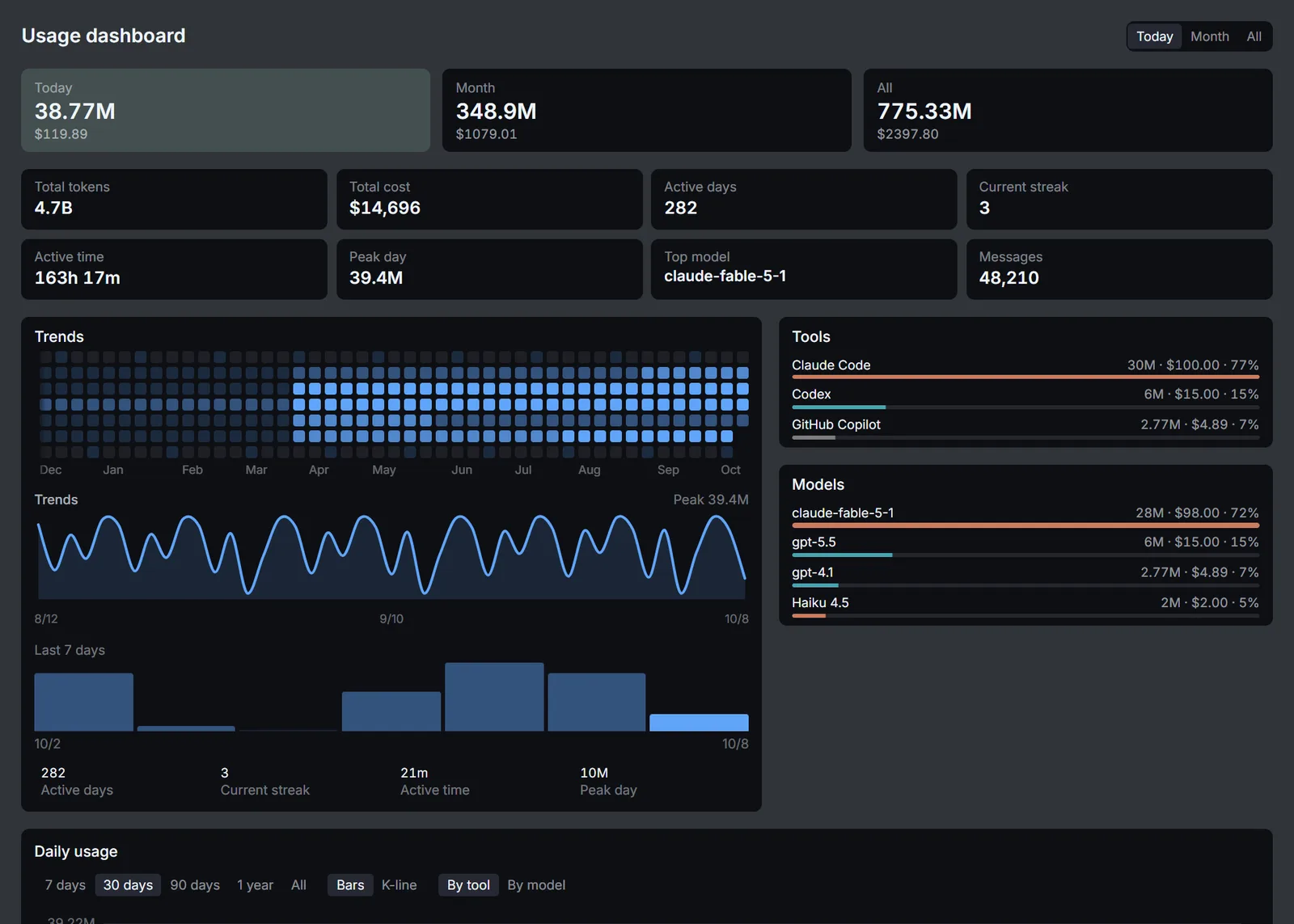Screen dimensions: 1294x924
Task: Click the claude-fable-5-1 label in the Models list
Action: tap(843, 513)
